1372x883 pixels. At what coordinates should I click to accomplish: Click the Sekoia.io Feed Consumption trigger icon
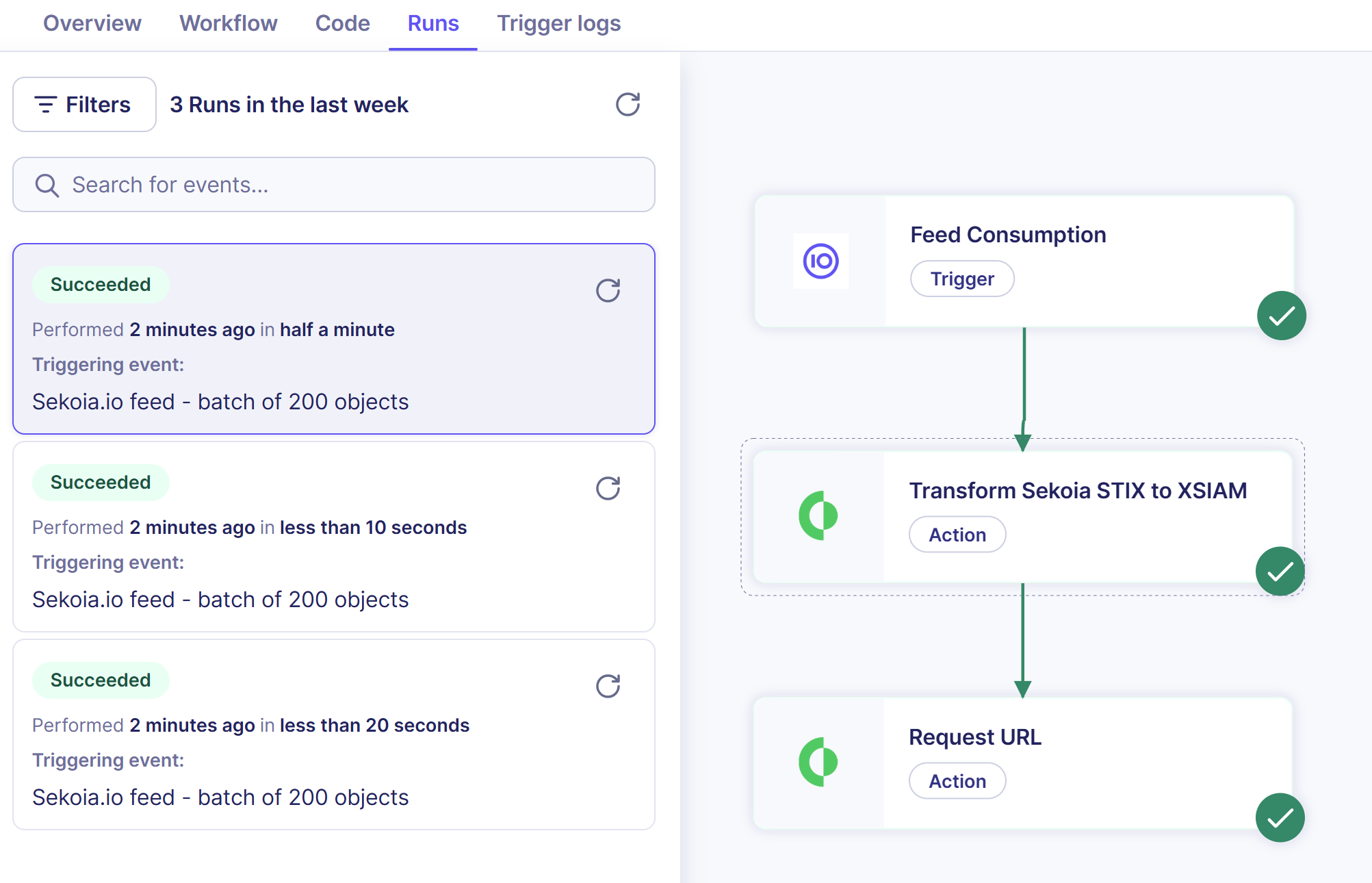pyautogui.click(x=820, y=261)
